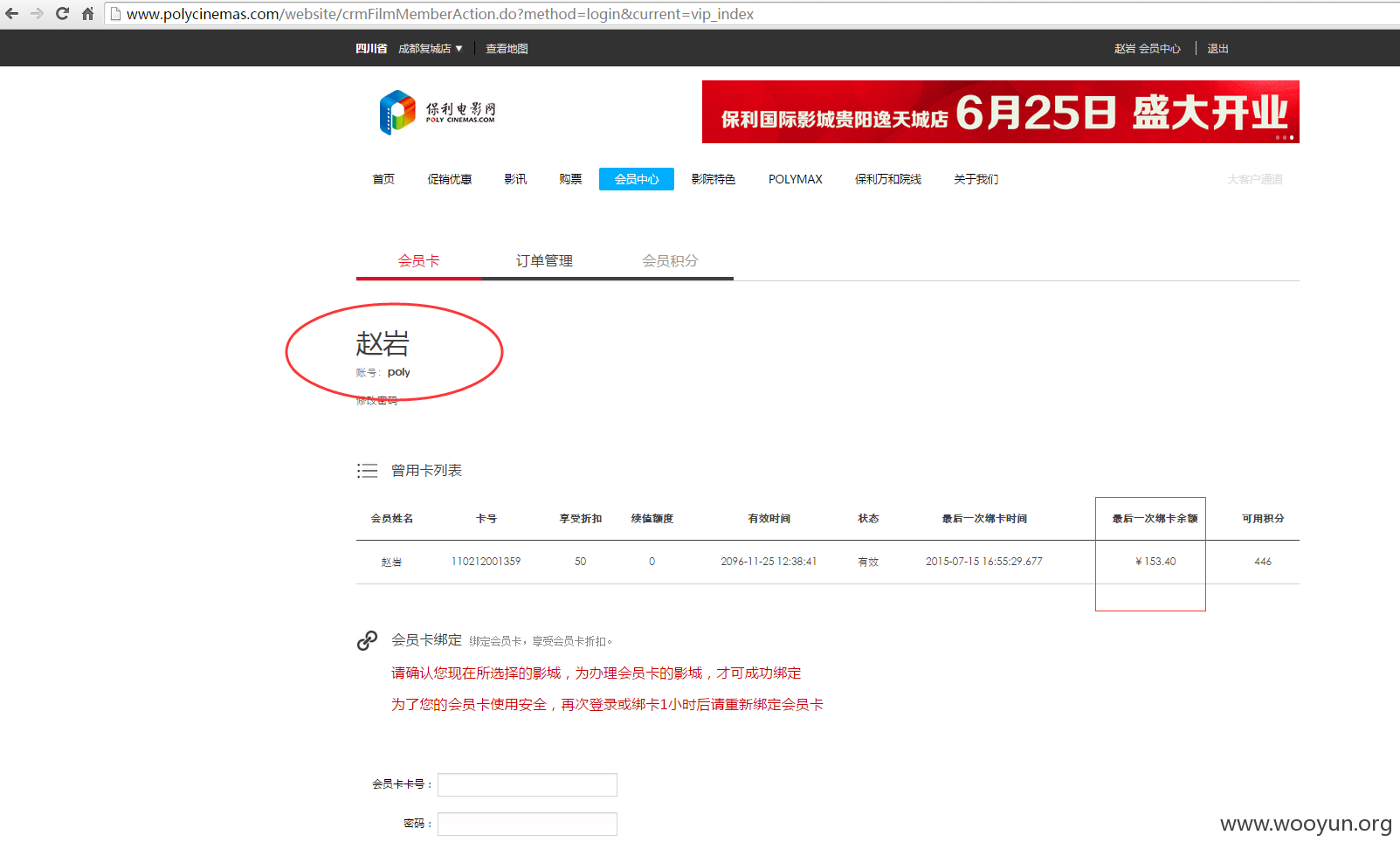This screenshot has height=849, width=1400.
Task: Click the Poly Cinemas logo
Action: (438, 112)
